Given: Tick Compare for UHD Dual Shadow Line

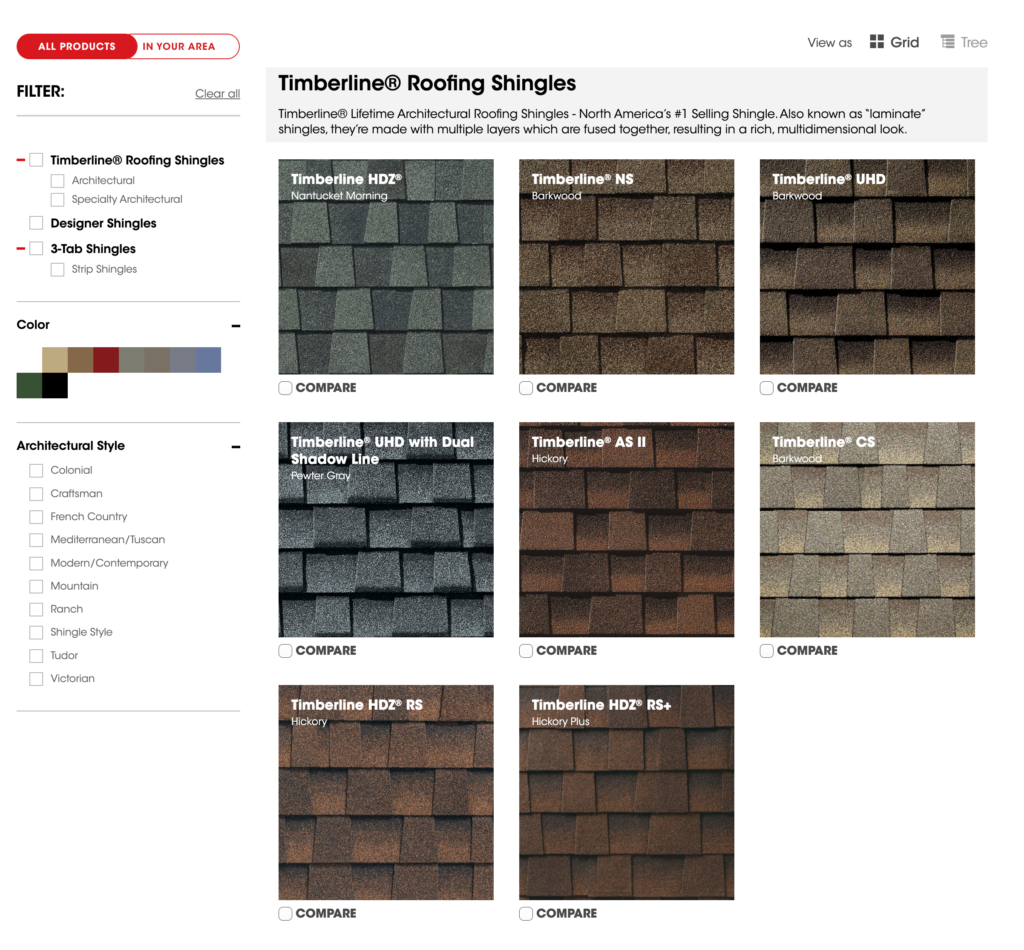Looking at the screenshot, I should point(285,652).
